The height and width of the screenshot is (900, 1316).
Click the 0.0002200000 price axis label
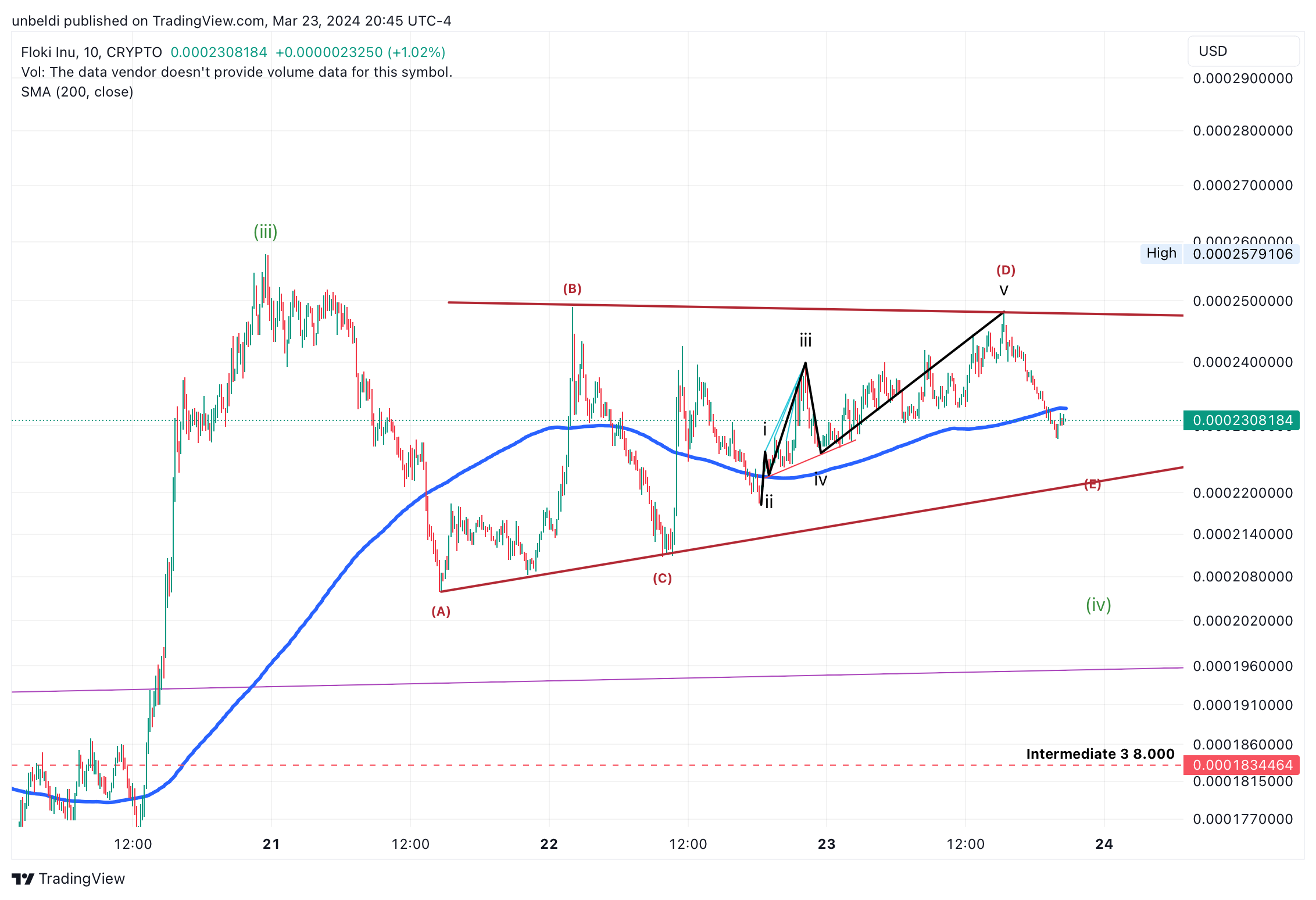click(x=1243, y=493)
